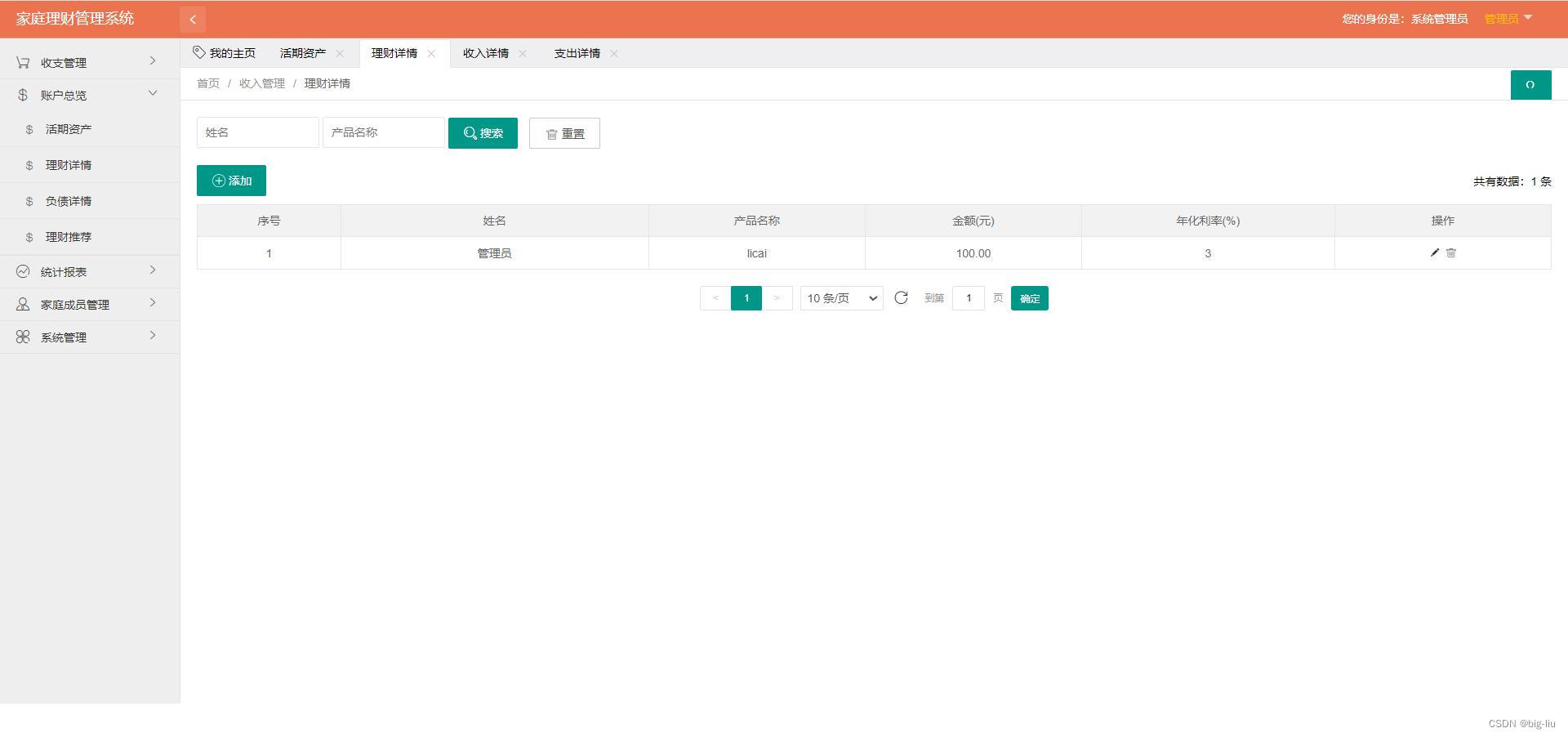Click the 添加 add button
Viewport: 1568px width, 737px height.
pyautogui.click(x=231, y=181)
